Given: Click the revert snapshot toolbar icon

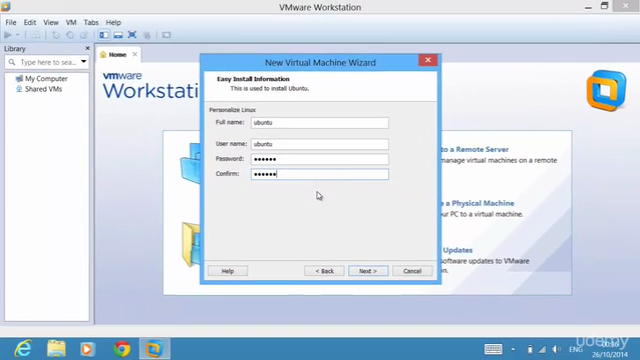Looking at the screenshot, I should [70, 35].
